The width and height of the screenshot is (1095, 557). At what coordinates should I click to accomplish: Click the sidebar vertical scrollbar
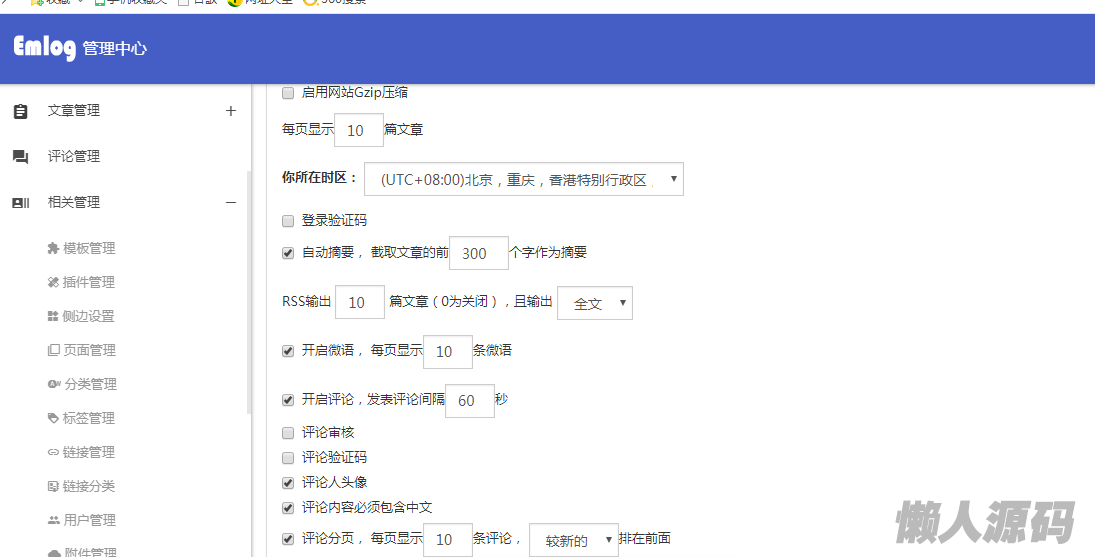(249, 293)
